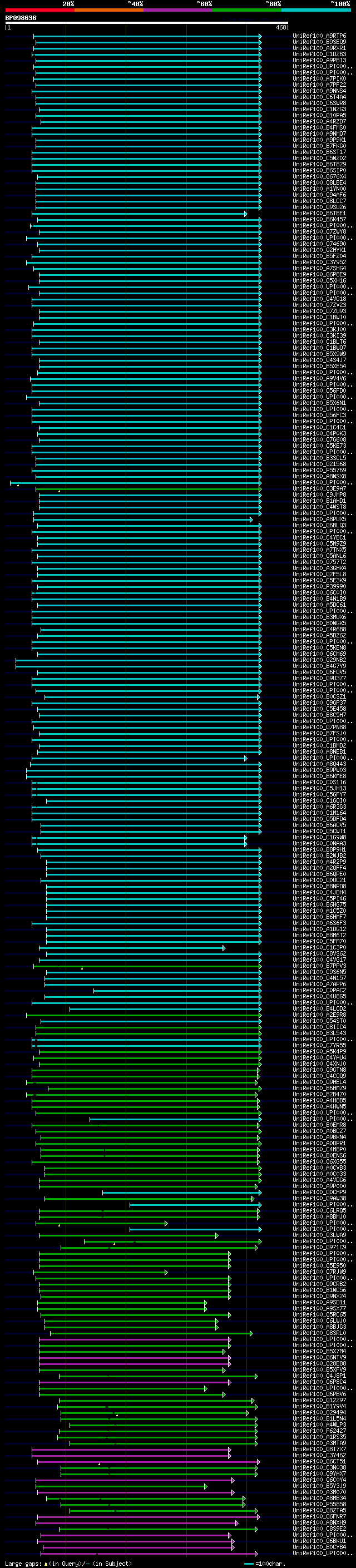Select the UniRef100_Q9SU26 label
The height and width of the screenshot is (1568, 356).
[319, 207]
